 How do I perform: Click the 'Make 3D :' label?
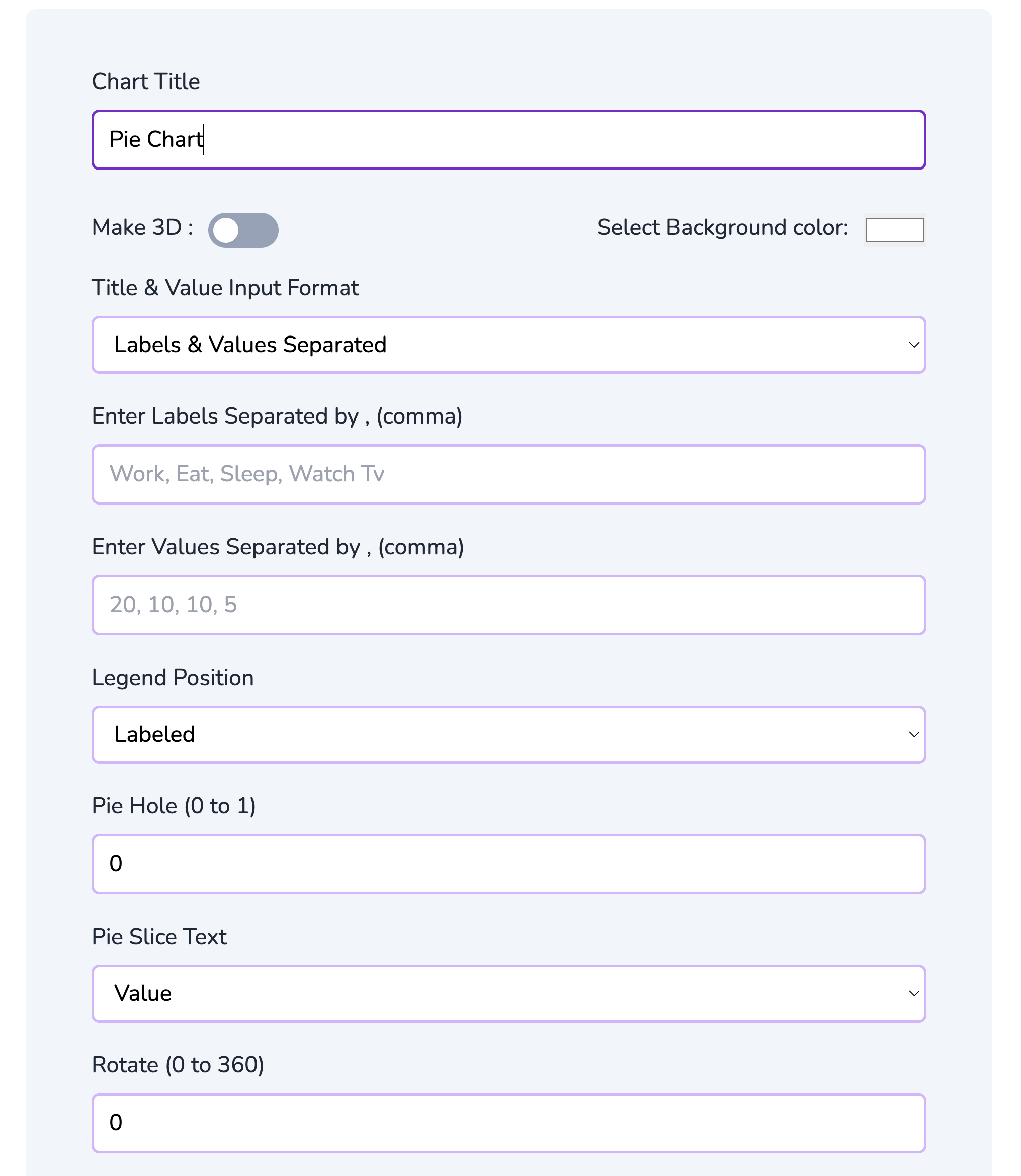[142, 227]
